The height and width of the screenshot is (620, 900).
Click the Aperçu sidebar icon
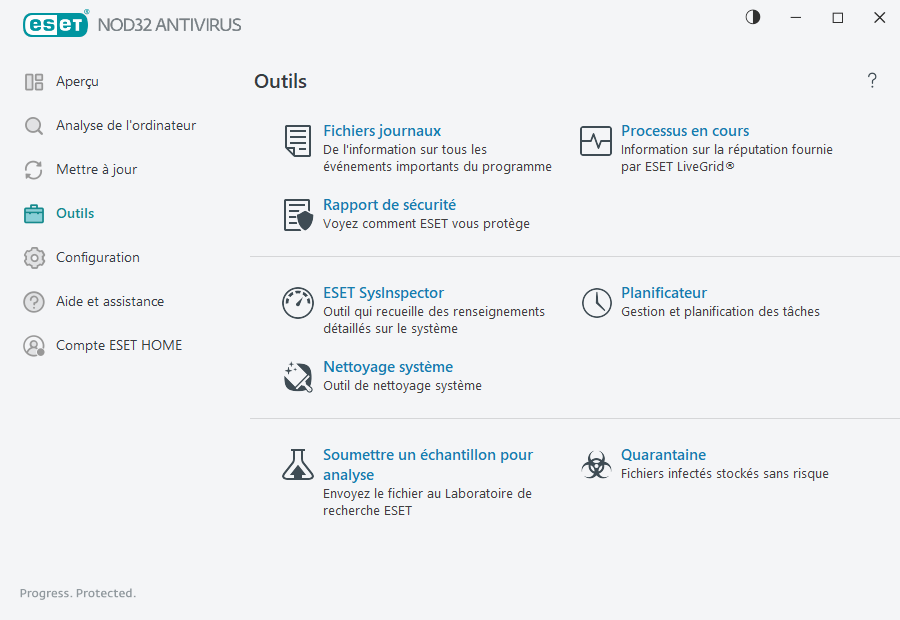click(33, 81)
